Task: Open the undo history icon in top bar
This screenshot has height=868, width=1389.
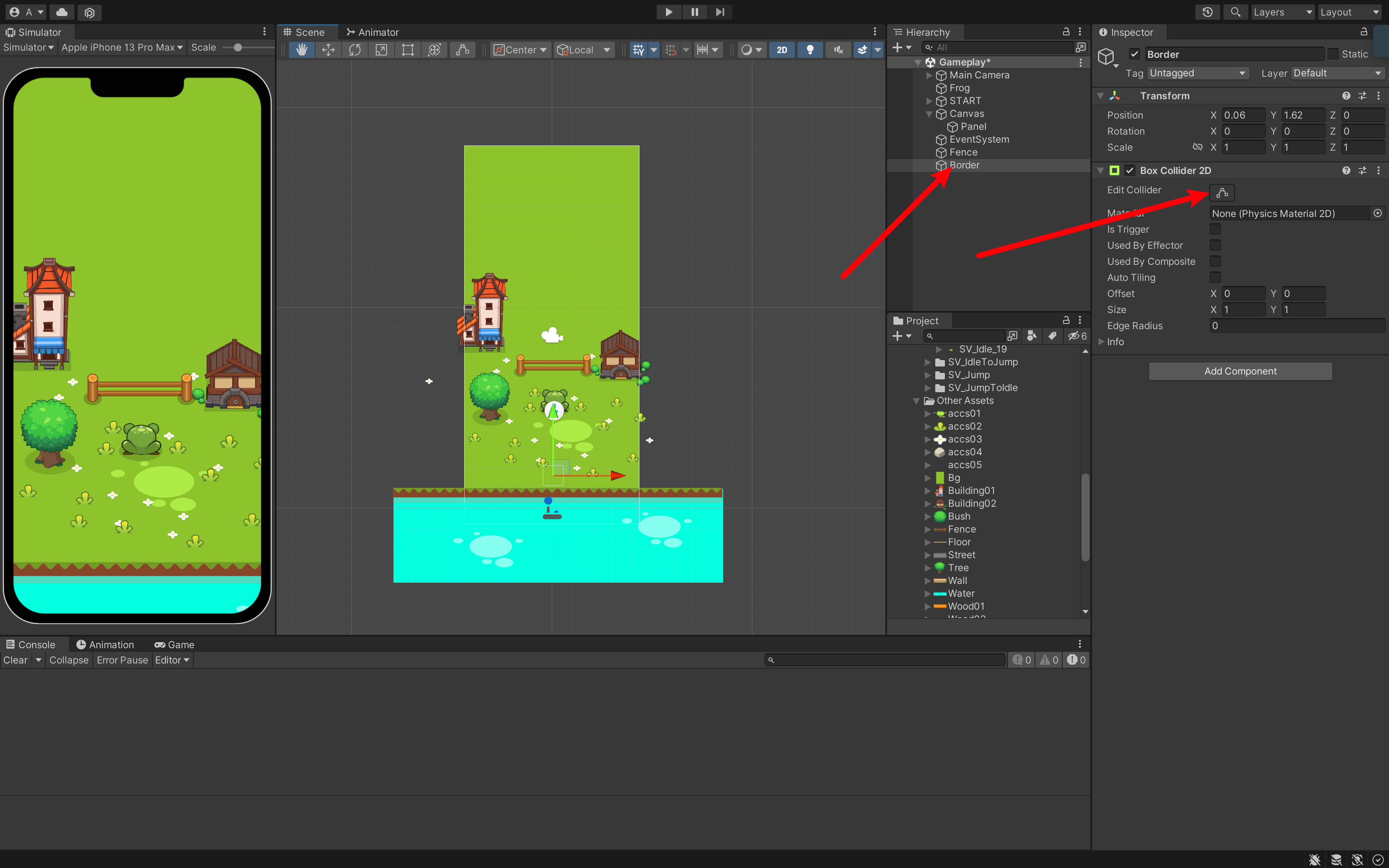Action: click(1208, 12)
